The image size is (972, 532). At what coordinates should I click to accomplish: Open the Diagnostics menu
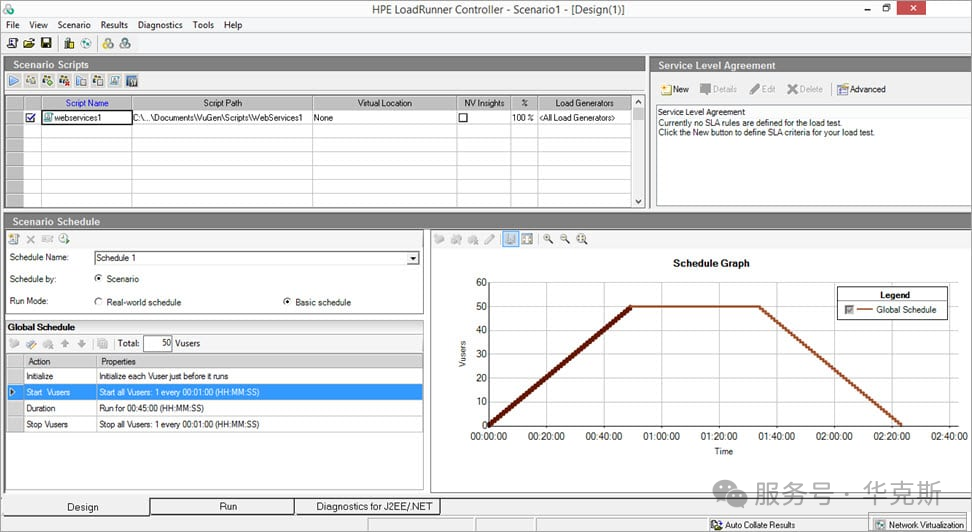(x=160, y=25)
